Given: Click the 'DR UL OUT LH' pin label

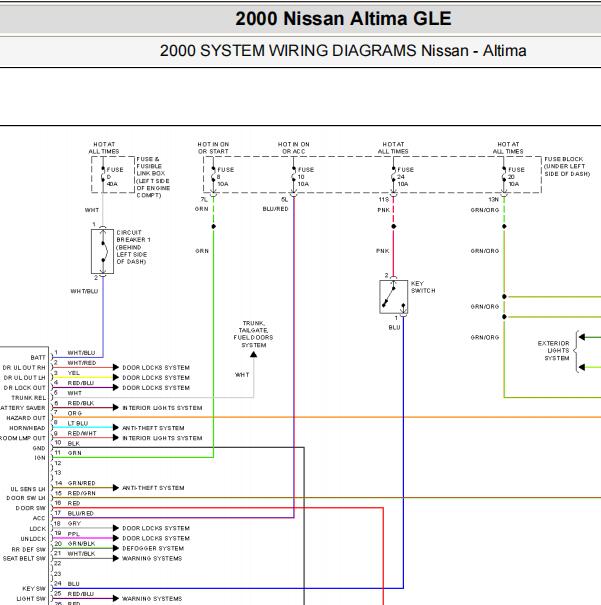Looking at the screenshot, I should (24, 378).
